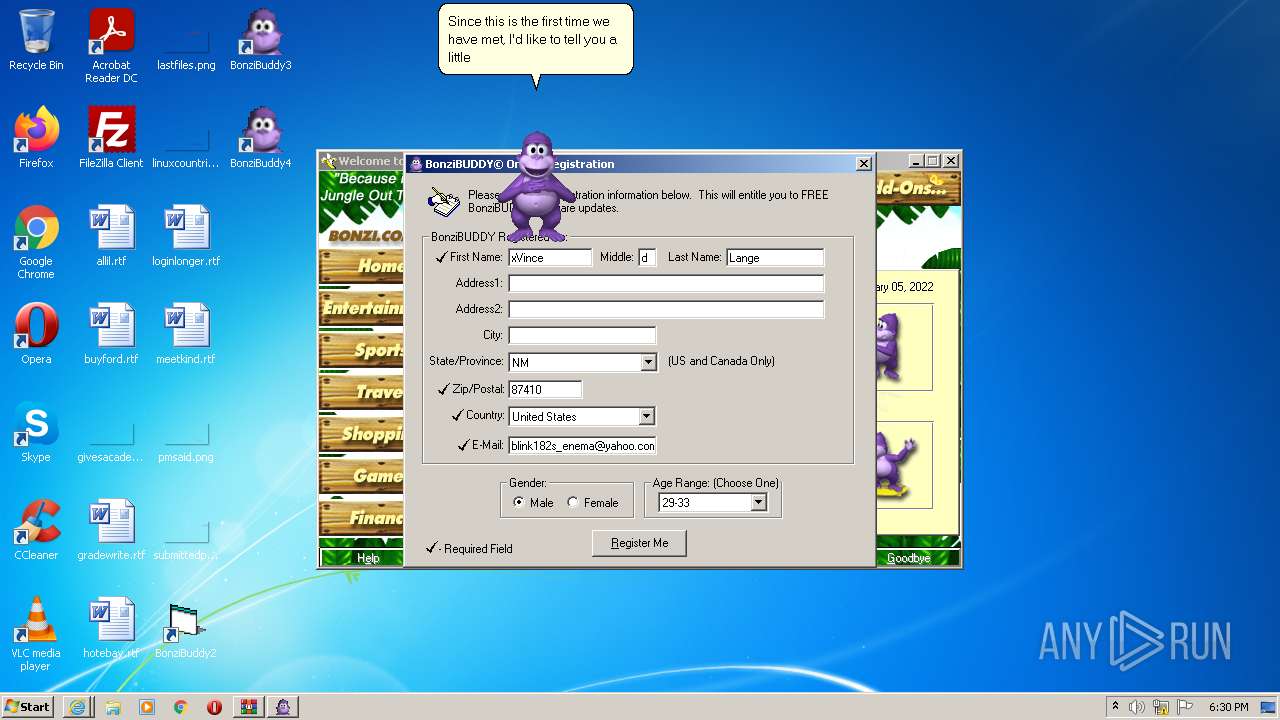Click the Opera icon in the taskbar
Viewport: 1280px width, 720px height.
214,707
